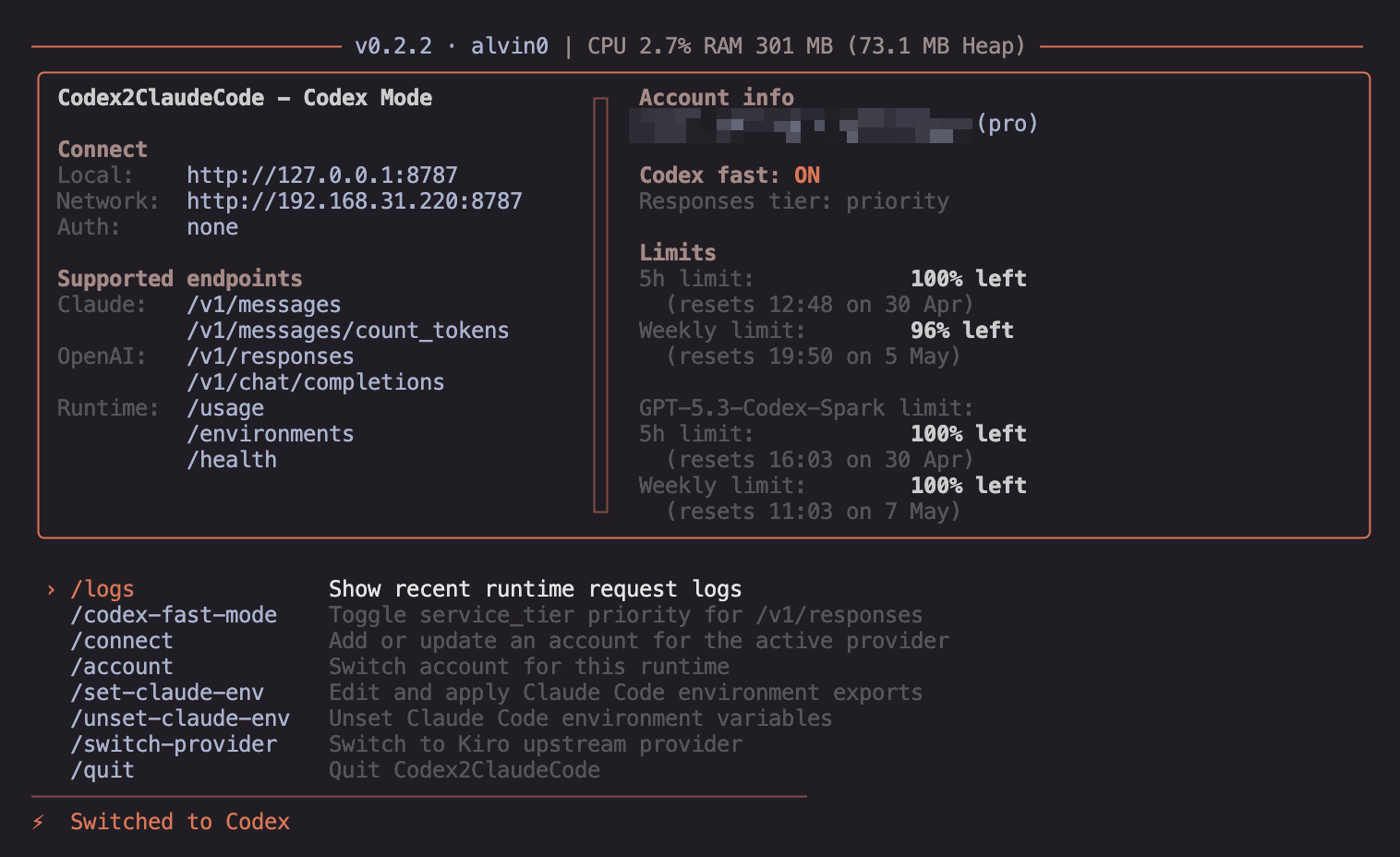
Task: Pick the /set-claude-env command
Action: click(167, 693)
